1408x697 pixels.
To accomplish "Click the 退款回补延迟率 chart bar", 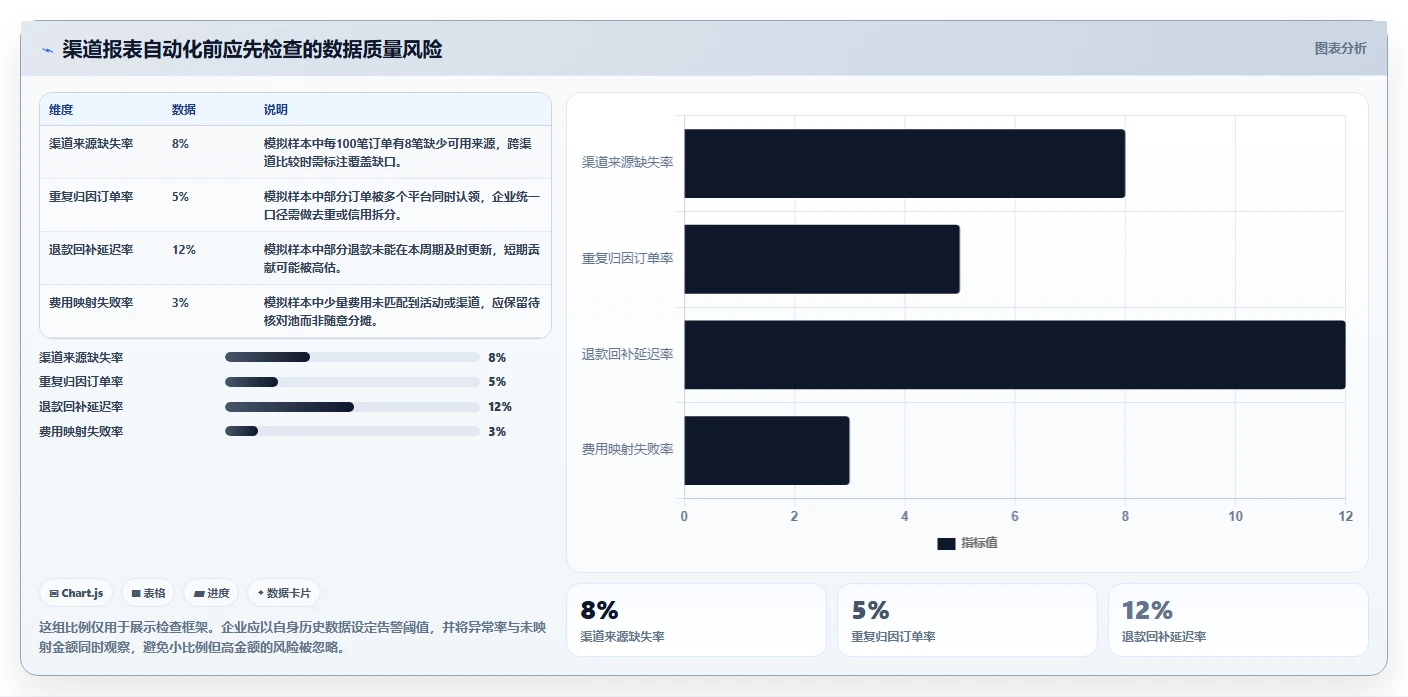I will tap(1014, 354).
